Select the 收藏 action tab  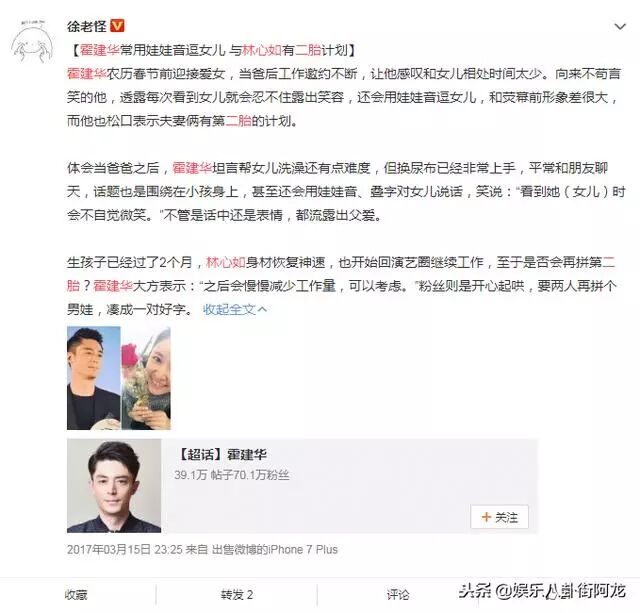click(76, 595)
